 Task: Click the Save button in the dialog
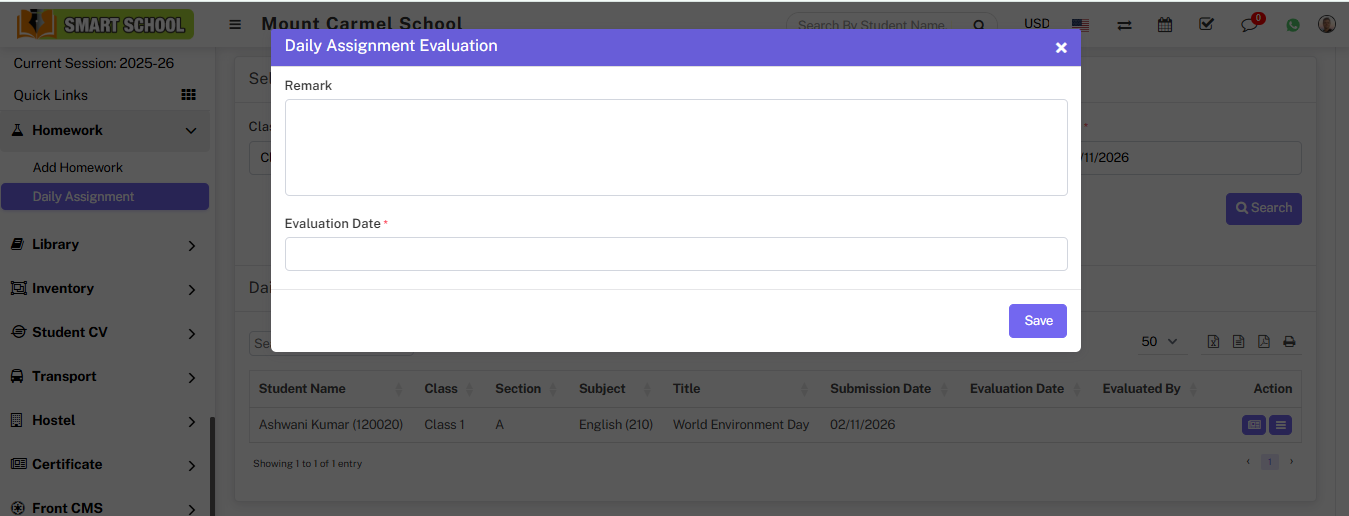coord(1037,321)
